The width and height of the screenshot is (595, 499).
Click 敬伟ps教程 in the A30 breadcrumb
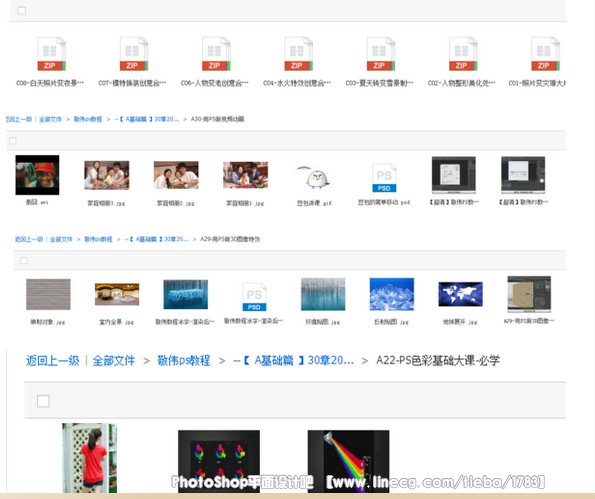[x=88, y=119]
